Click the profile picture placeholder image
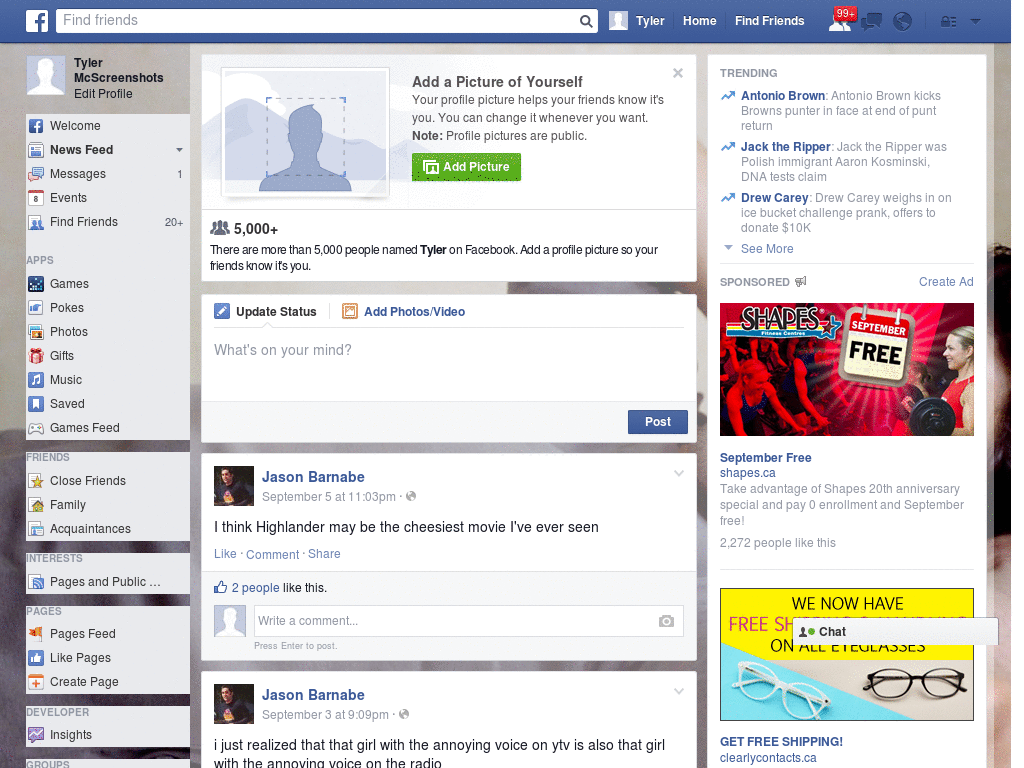The height and width of the screenshot is (768, 1024). point(305,132)
